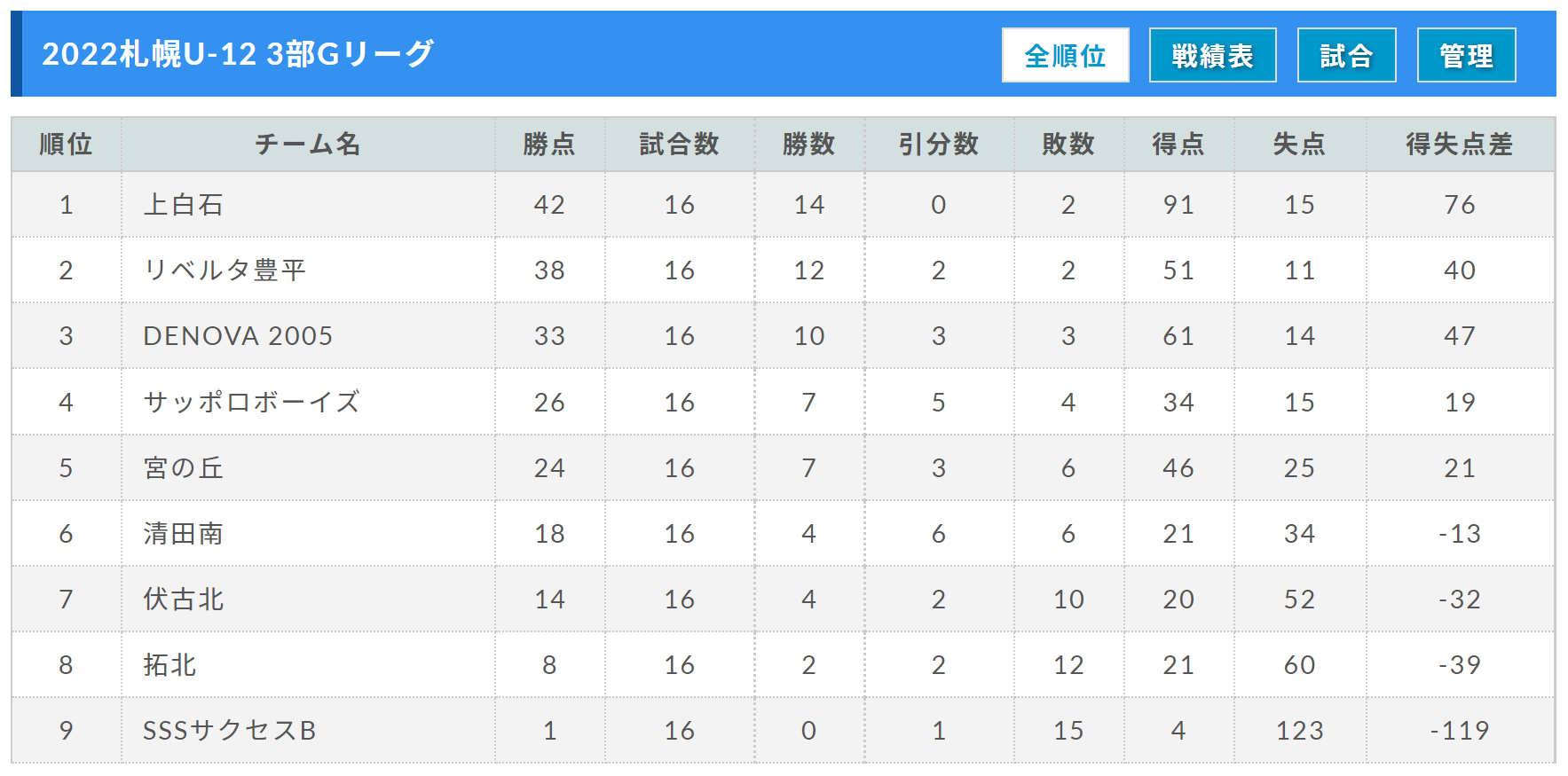Select the 全順位 tab
Image resolution: width=1568 pixels, height=776 pixels.
pos(1065,55)
